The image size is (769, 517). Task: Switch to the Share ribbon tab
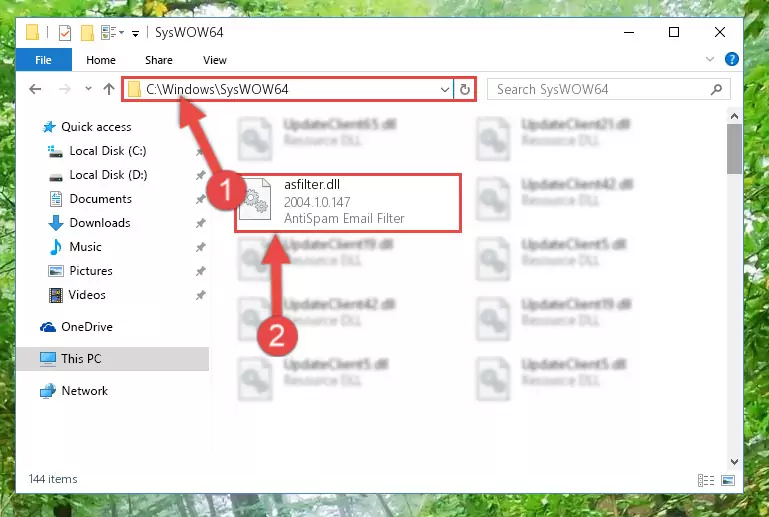point(158,60)
